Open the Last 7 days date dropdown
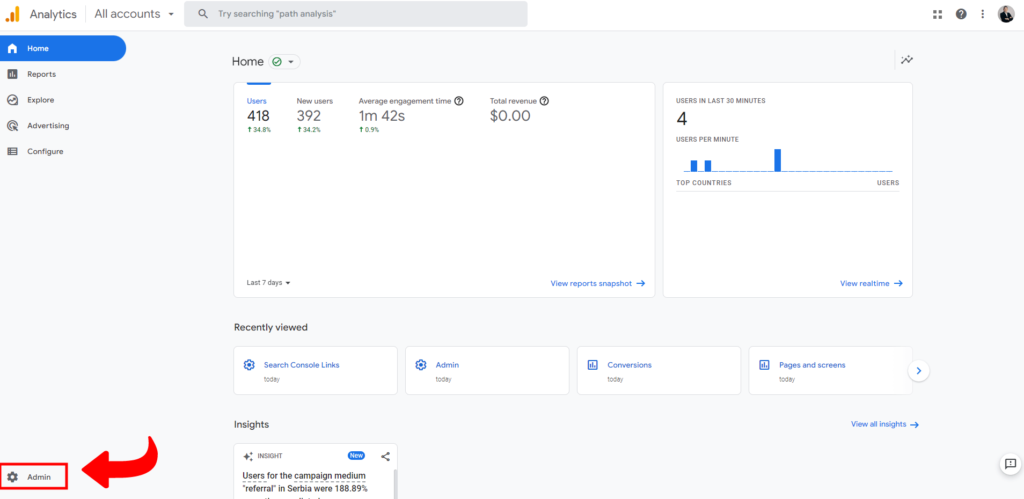 click(x=269, y=283)
